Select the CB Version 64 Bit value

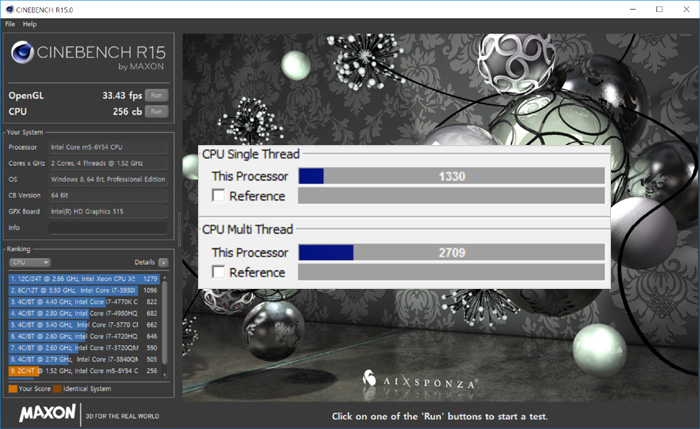click(108, 196)
